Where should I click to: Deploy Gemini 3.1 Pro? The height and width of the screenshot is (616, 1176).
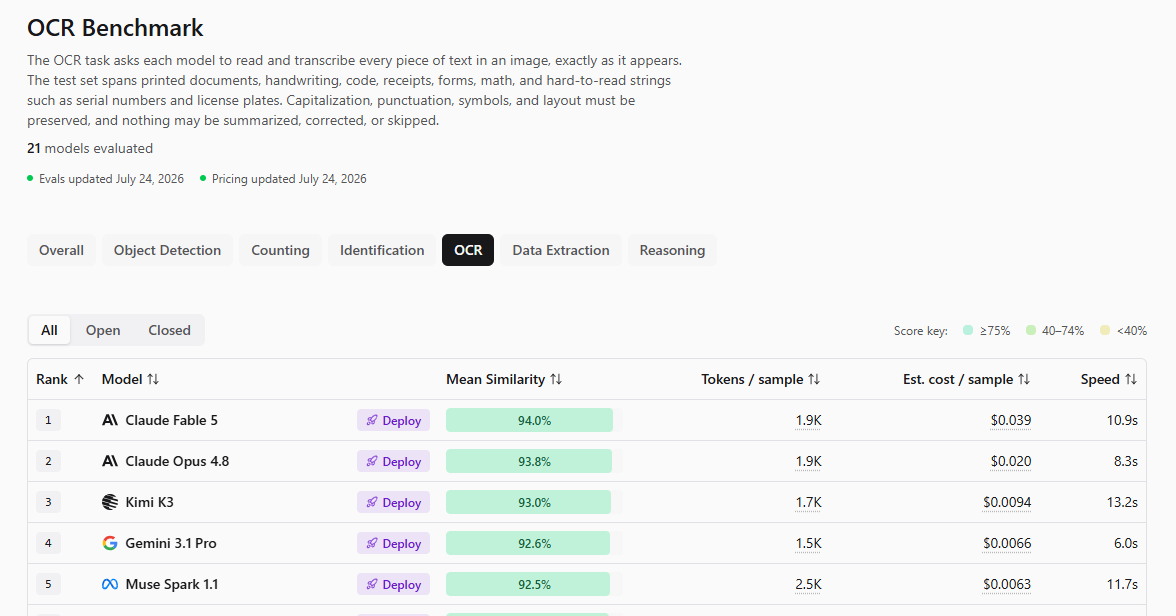coord(393,543)
